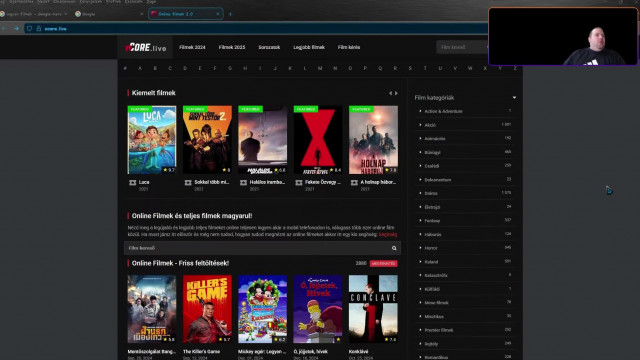The image size is (640, 360).
Task: Click the film icon beside Sokkal több title
Action: click(x=188, y=182)
